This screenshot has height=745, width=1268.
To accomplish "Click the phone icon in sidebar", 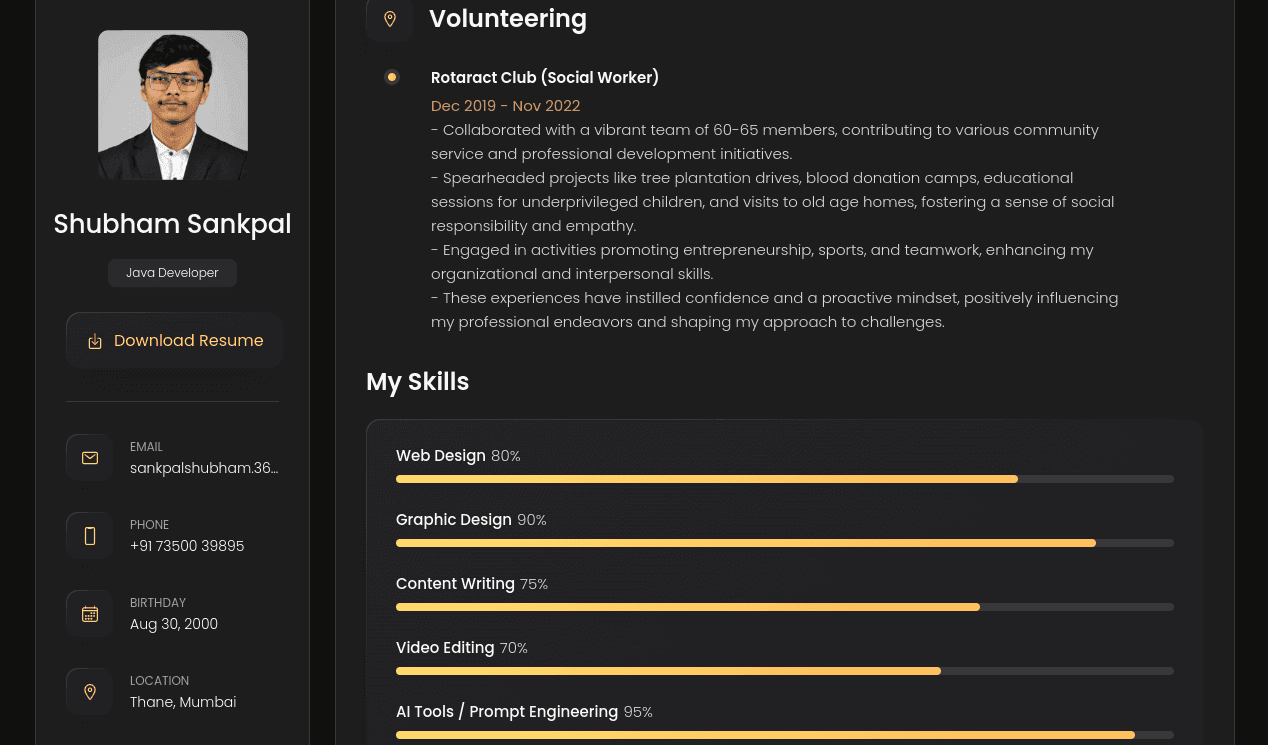I will click(90, 536).
